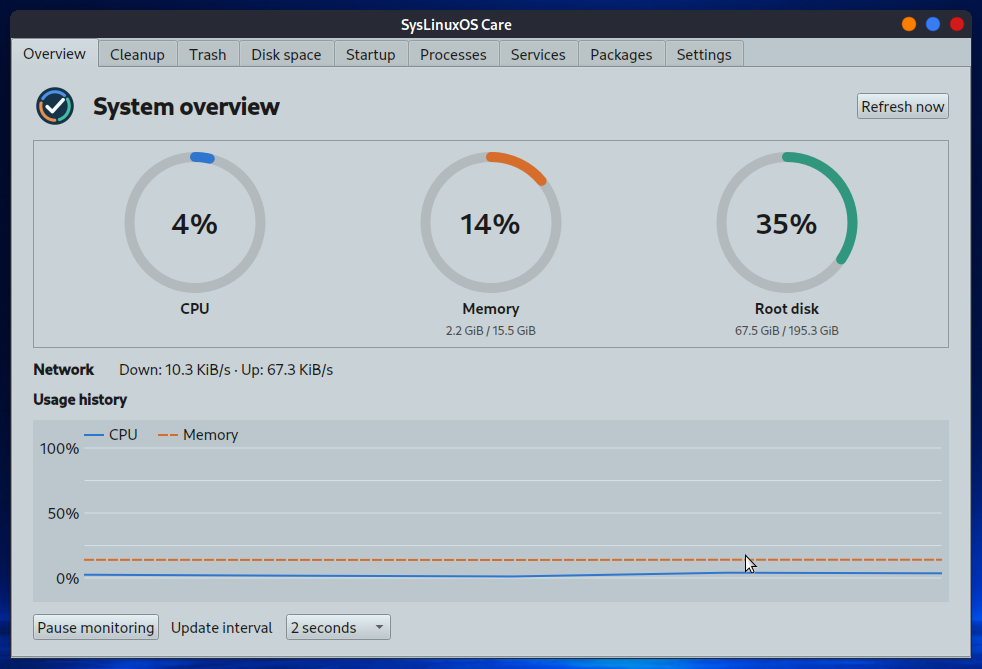The height and width of the screenshot is (669, 982).
Task: Click the Pause monitoring button
Action: click(96, 628)
